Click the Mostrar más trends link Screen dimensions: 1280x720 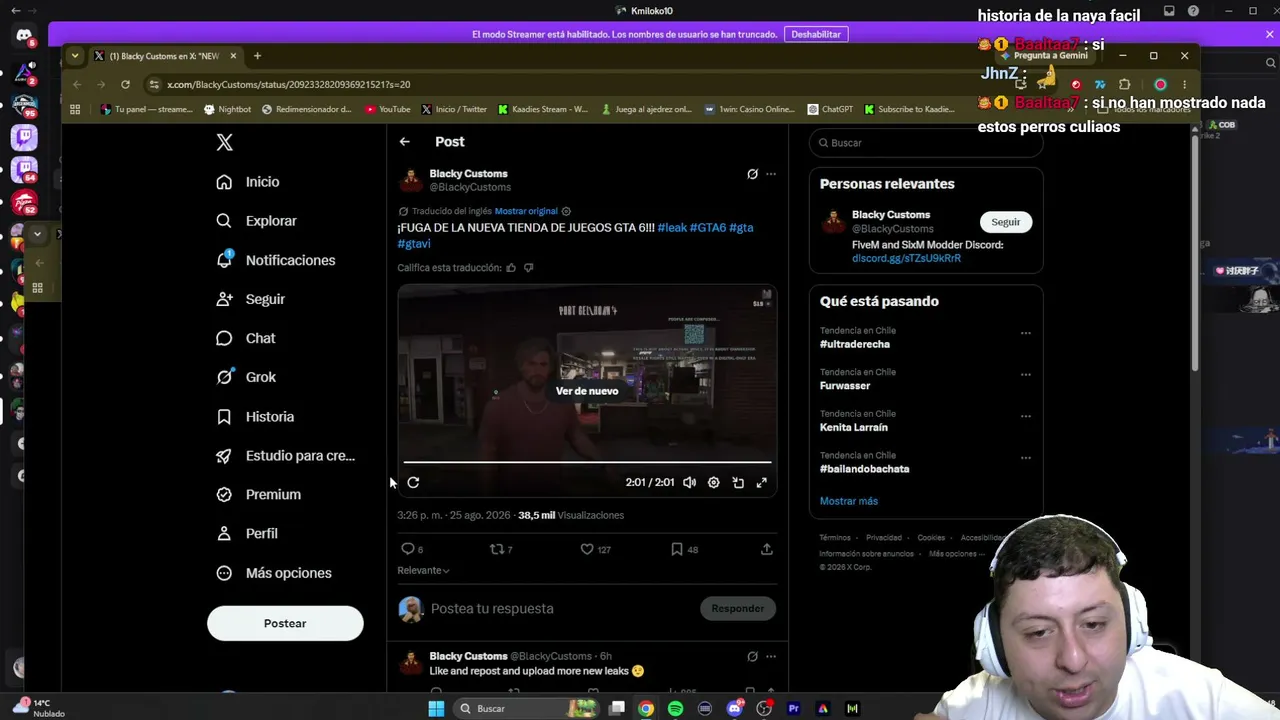click(849, 501)
